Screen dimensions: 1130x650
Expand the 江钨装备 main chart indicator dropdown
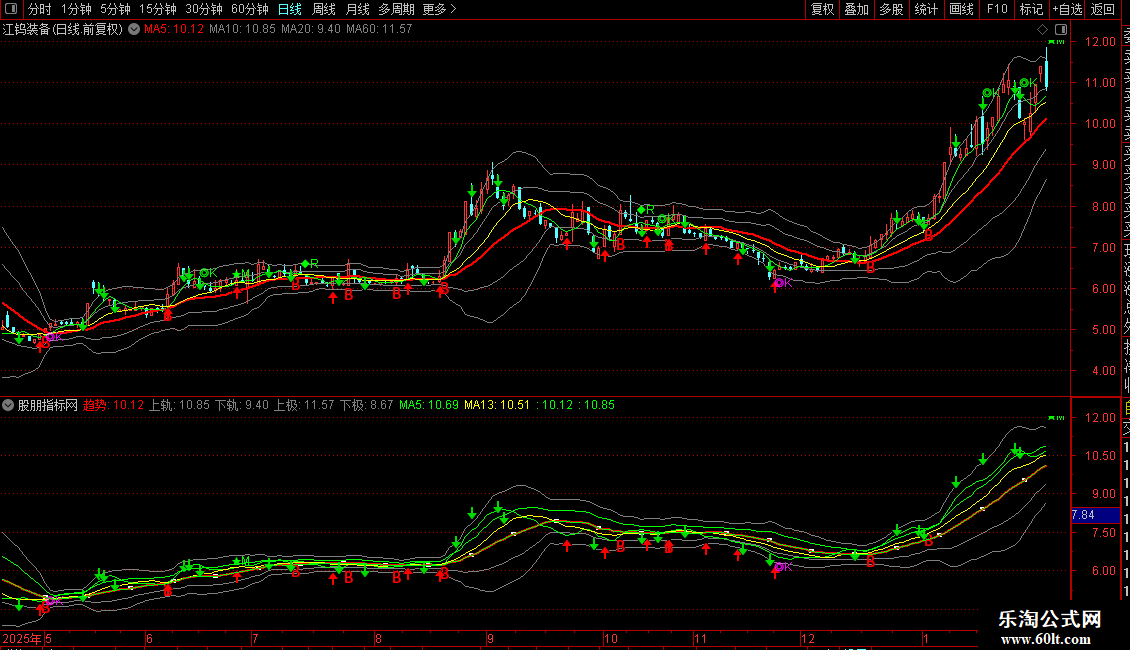(134, 29)
